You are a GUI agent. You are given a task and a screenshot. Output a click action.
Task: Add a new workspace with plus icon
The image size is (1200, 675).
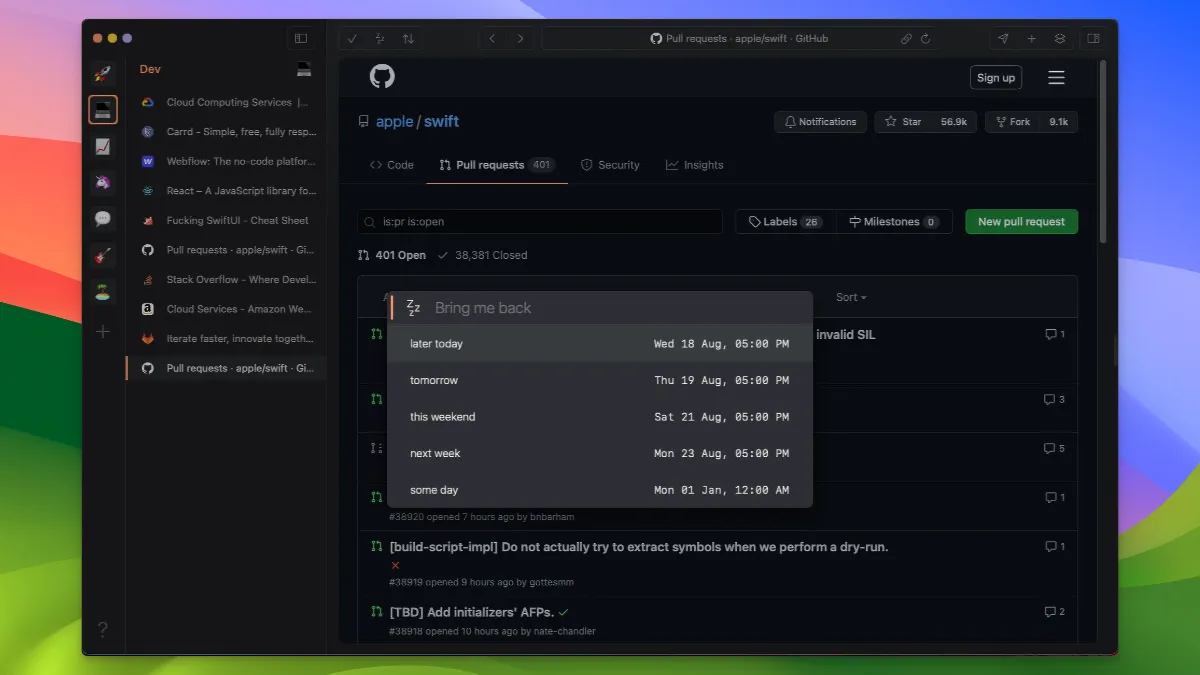pos(103,331)
